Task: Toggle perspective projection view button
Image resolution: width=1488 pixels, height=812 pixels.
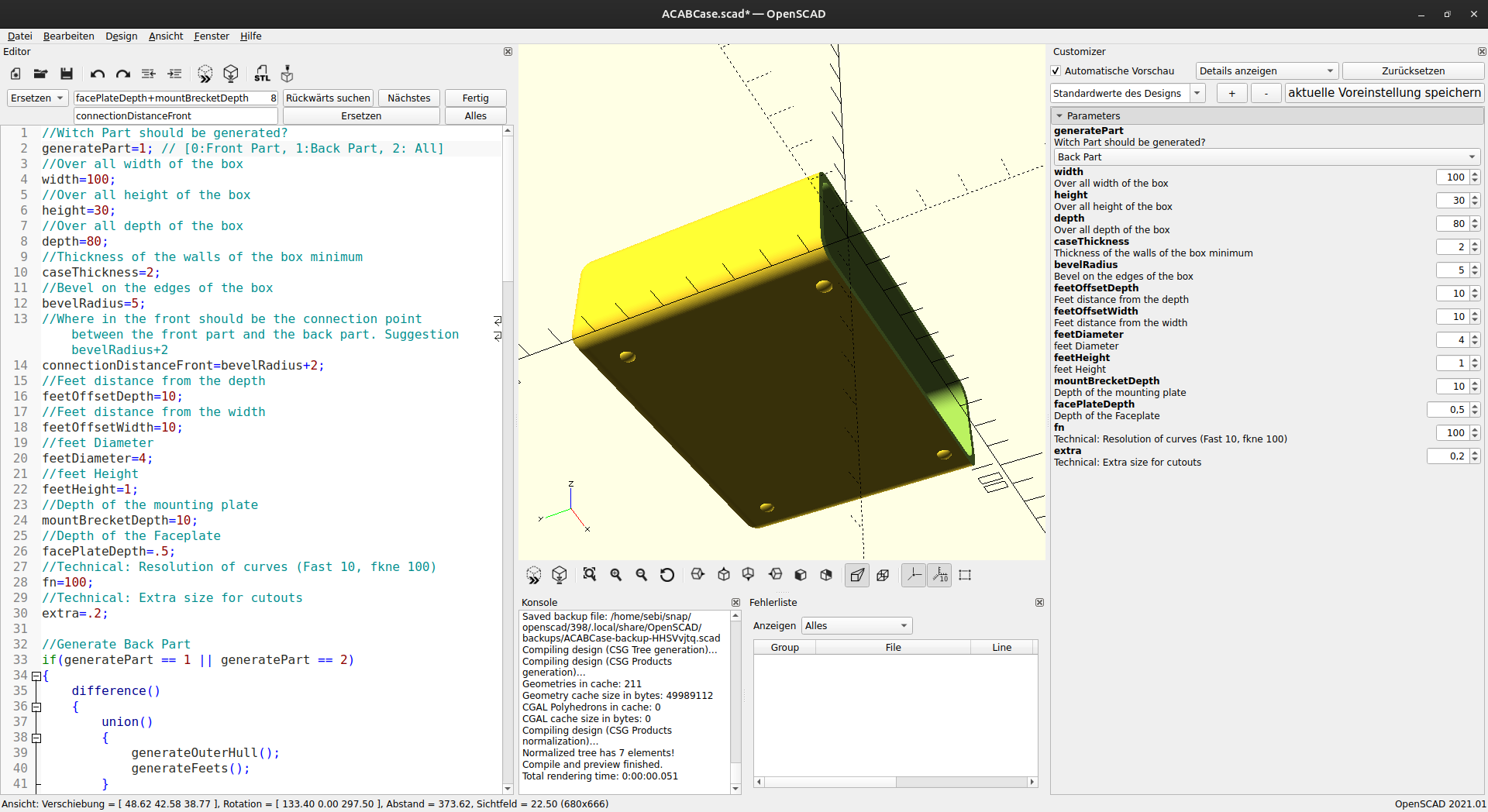Action: pos(856,575)
